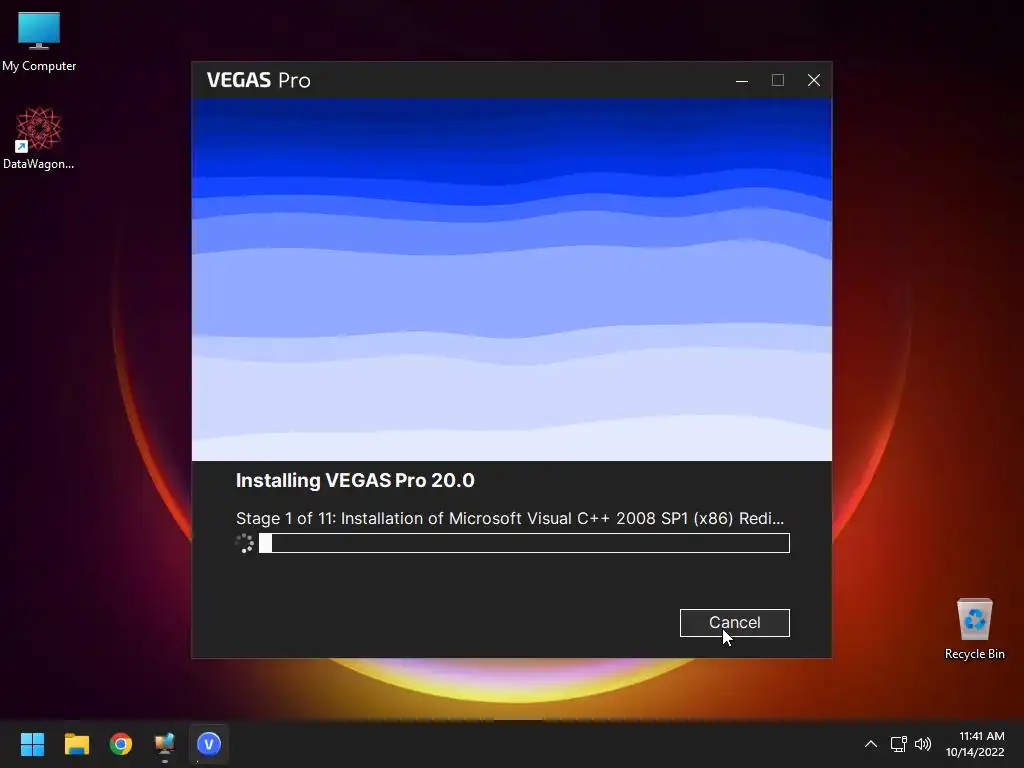Minimize the VEGAS Pro installer window

point(742,80)
